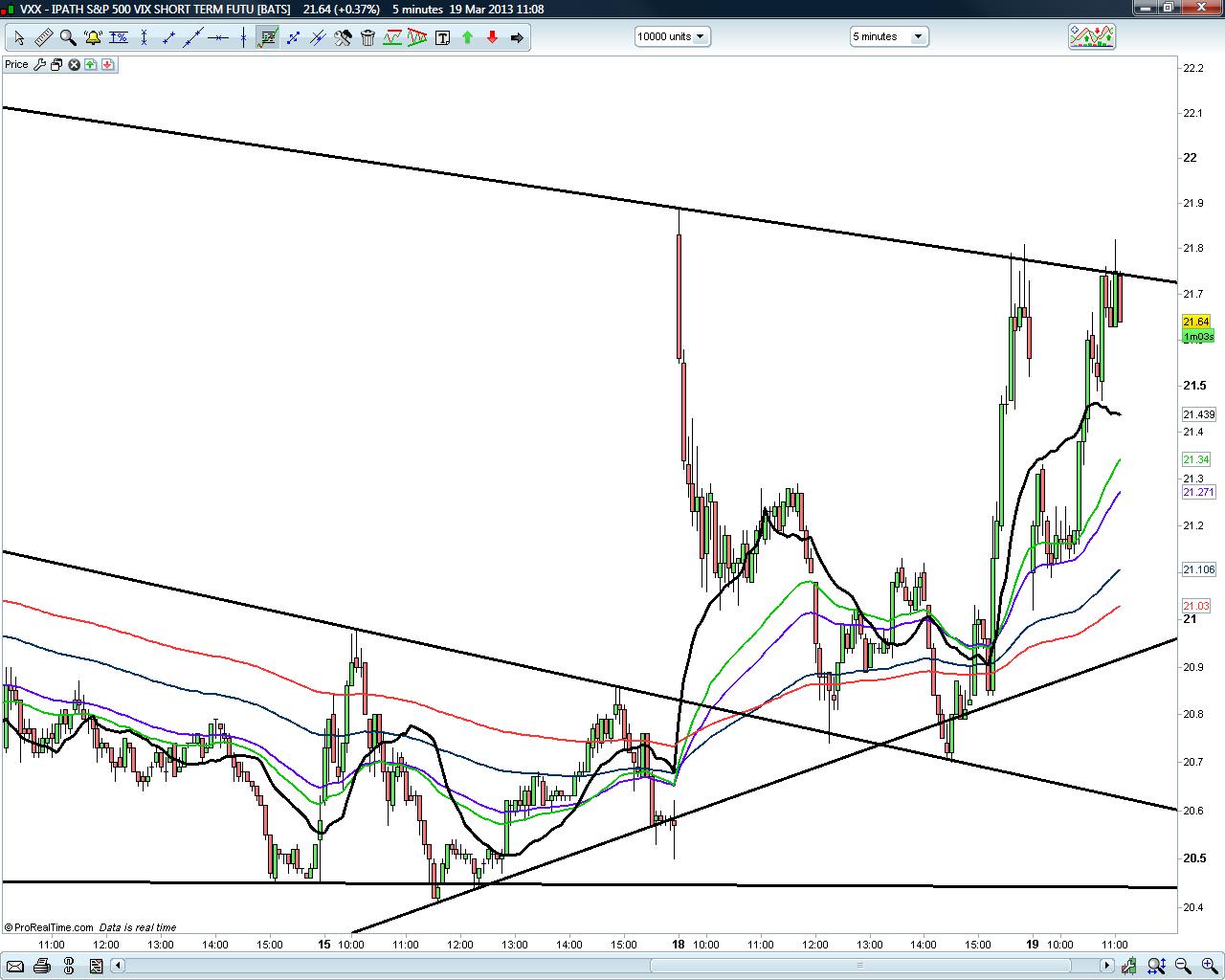
Task: Zoom out with minus magnifier
Action: 1183,966
